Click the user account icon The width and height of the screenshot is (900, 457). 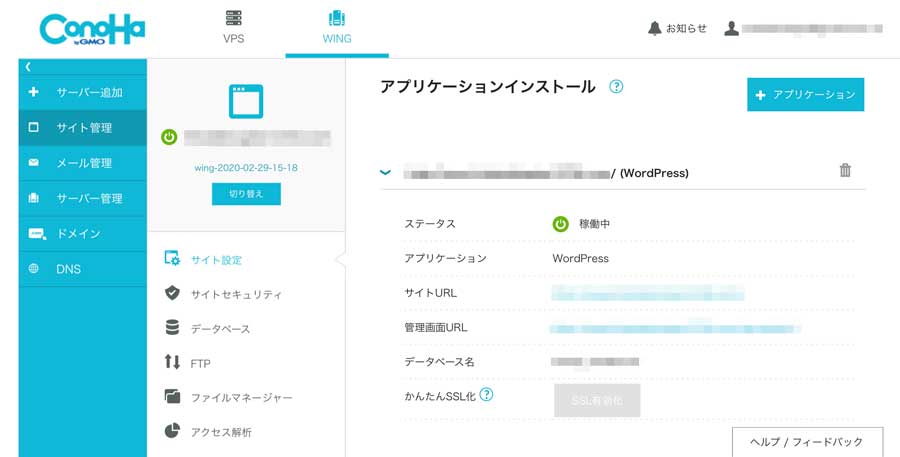pyautogui.click(x=731, y=28)
